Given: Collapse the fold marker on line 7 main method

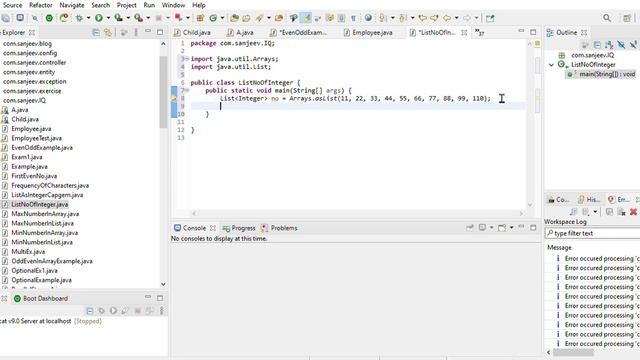Looking at the screenshot, I should pos(187,91).
